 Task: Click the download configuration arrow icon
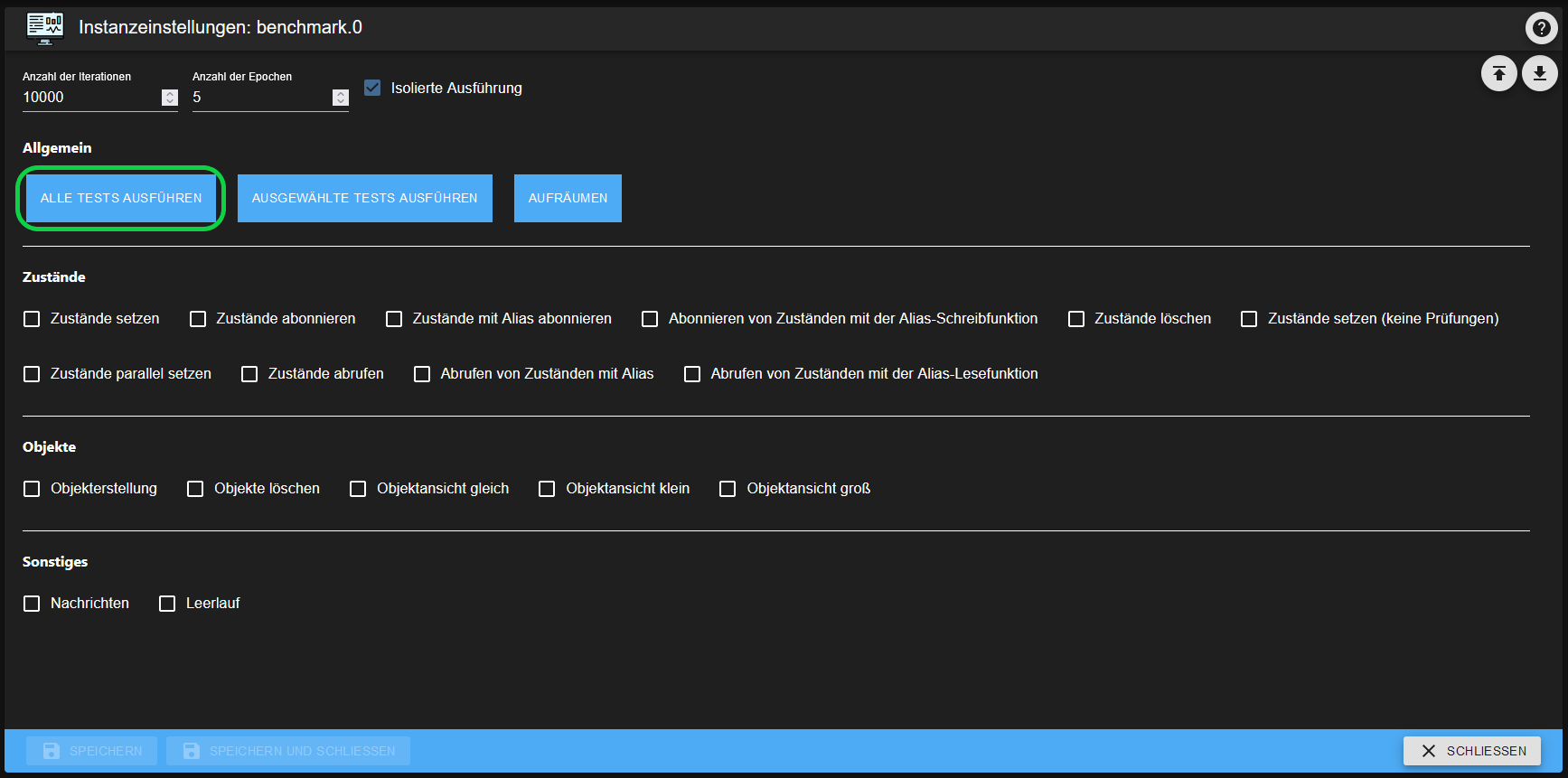click(x=1539, y=73)
